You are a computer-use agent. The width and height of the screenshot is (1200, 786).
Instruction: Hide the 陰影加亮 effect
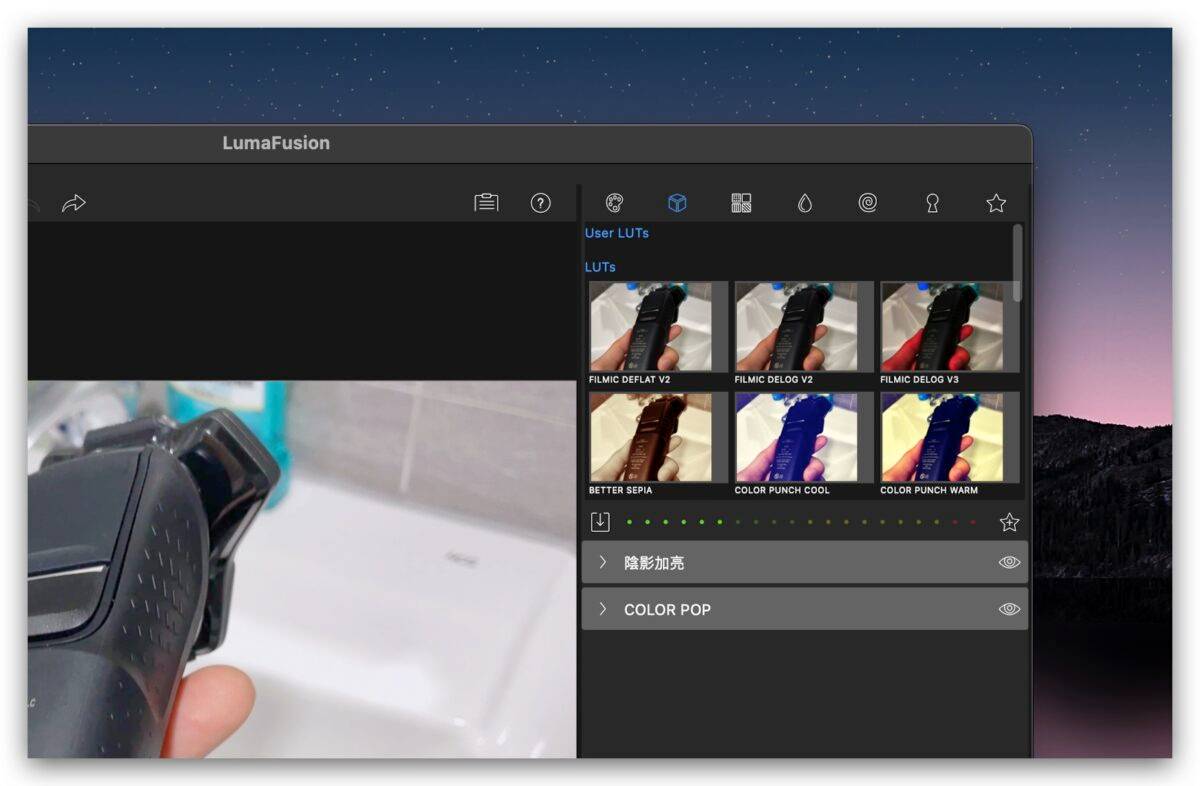click(1009, 562)
